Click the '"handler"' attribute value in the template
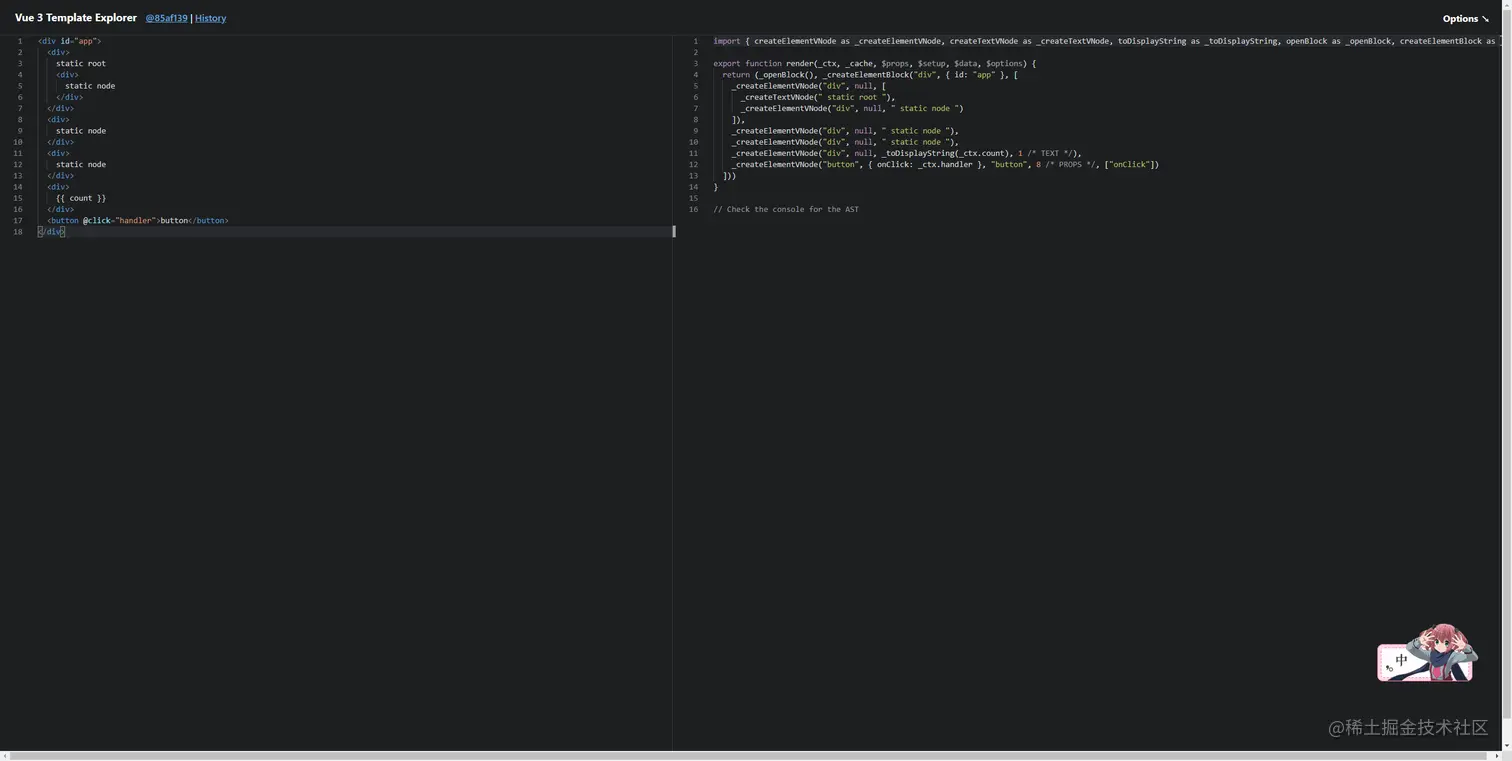This screenshot has width=1512, height=761. point(136,220)
